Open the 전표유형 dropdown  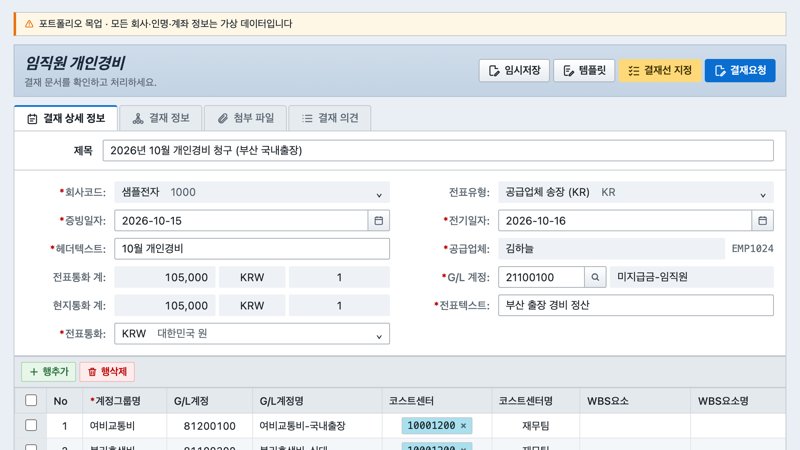[636, 192]
